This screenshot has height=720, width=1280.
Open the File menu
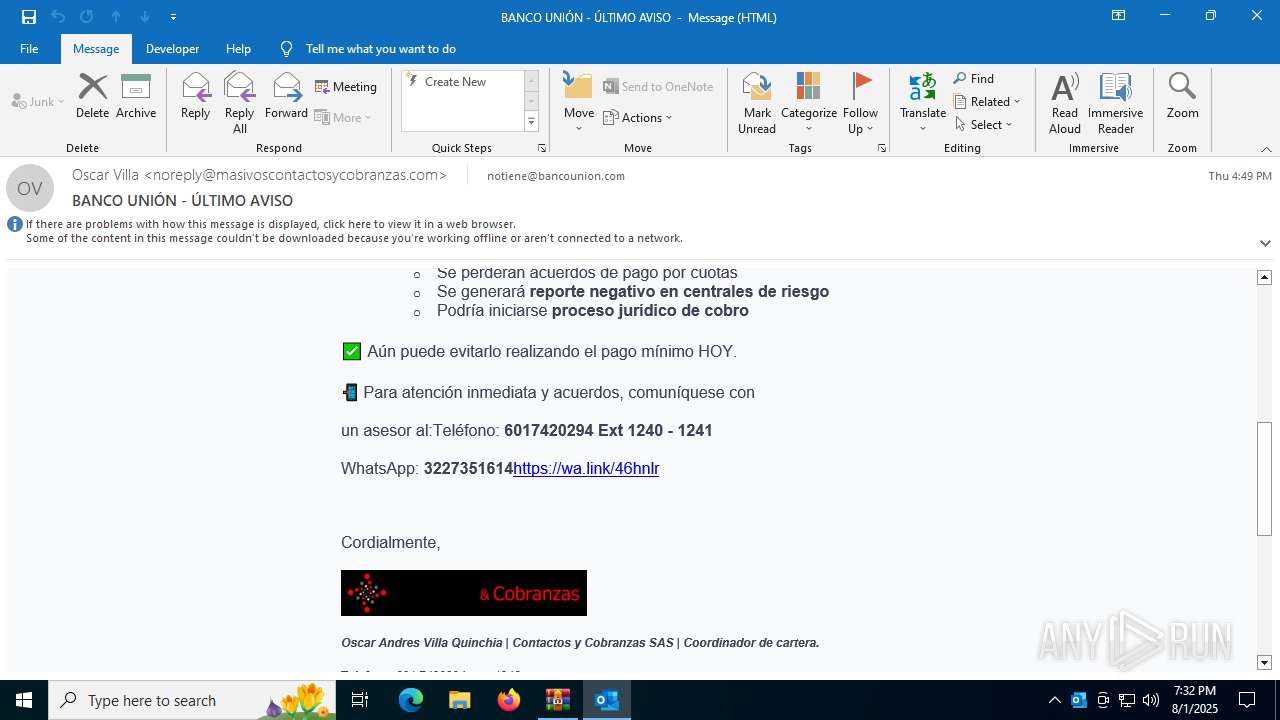29,49
